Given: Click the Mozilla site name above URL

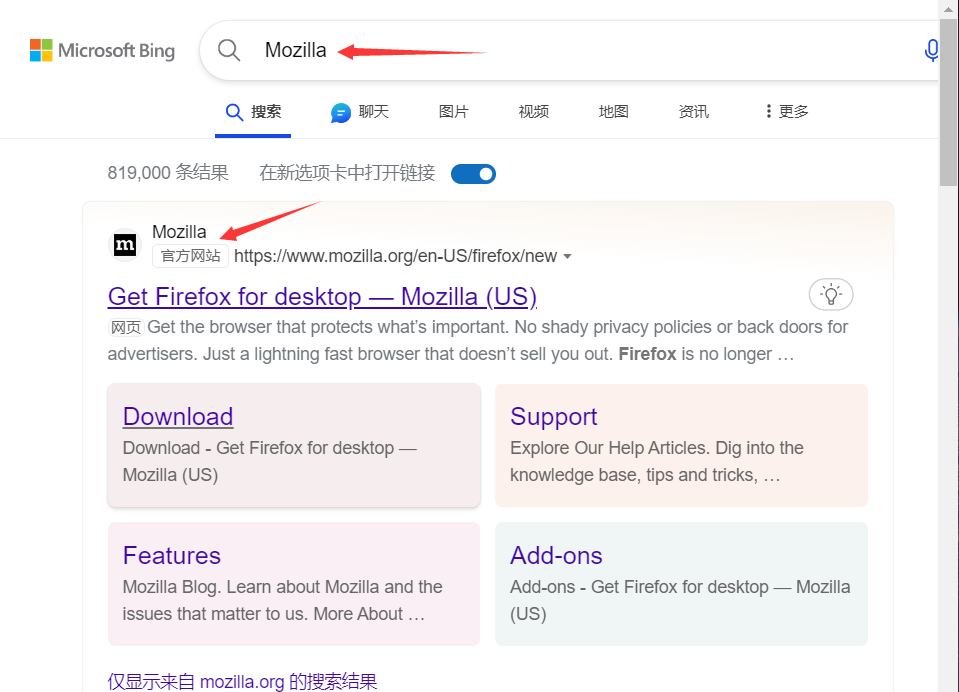Looking at the screenshot, I should pos(179,232).
